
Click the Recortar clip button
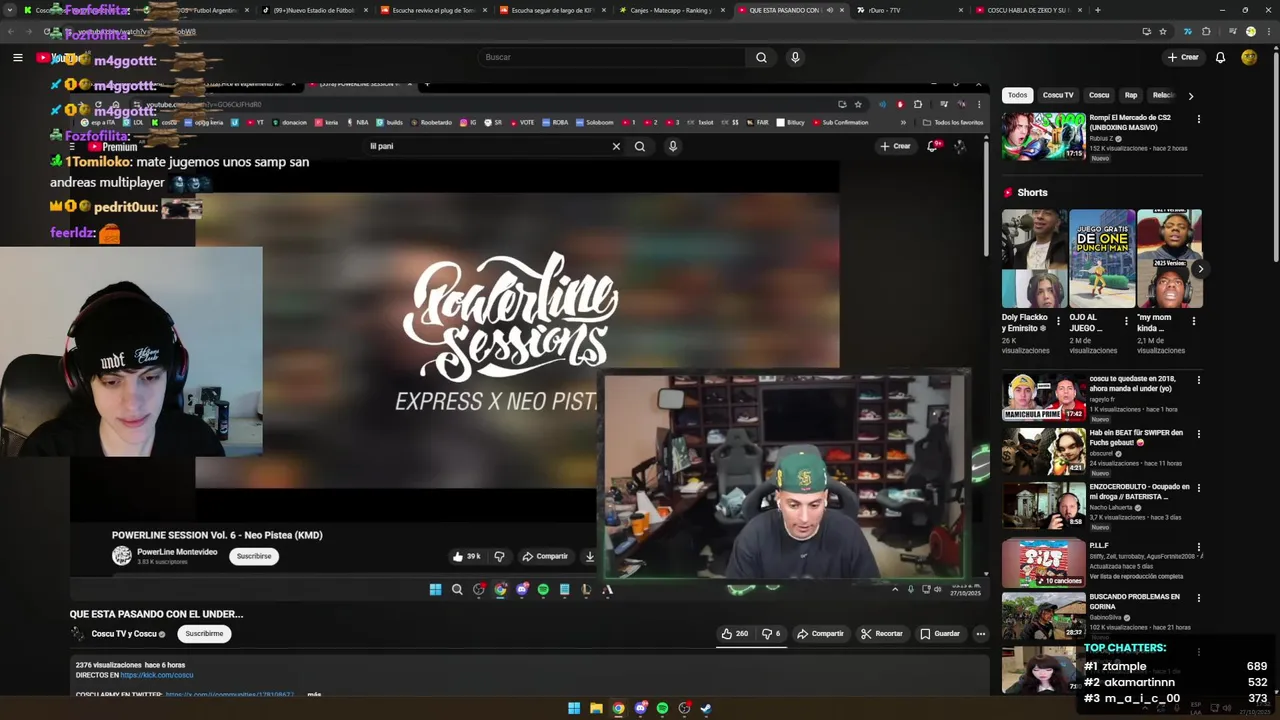(x=882, y=633)
